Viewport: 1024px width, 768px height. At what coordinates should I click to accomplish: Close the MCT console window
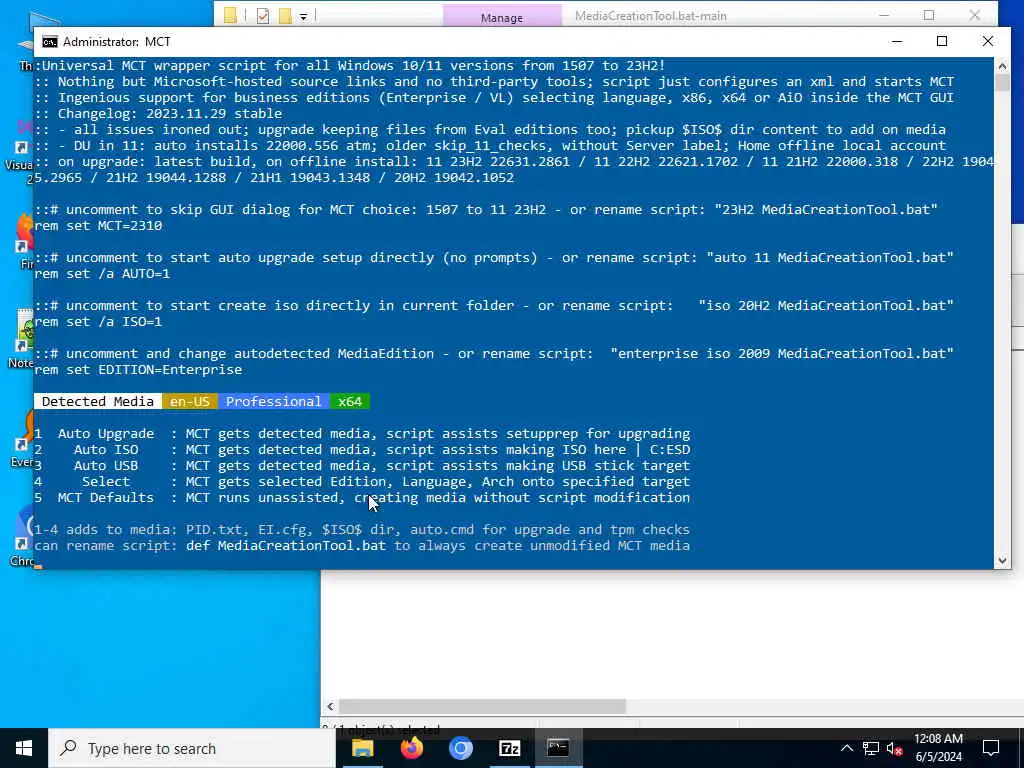987,42
